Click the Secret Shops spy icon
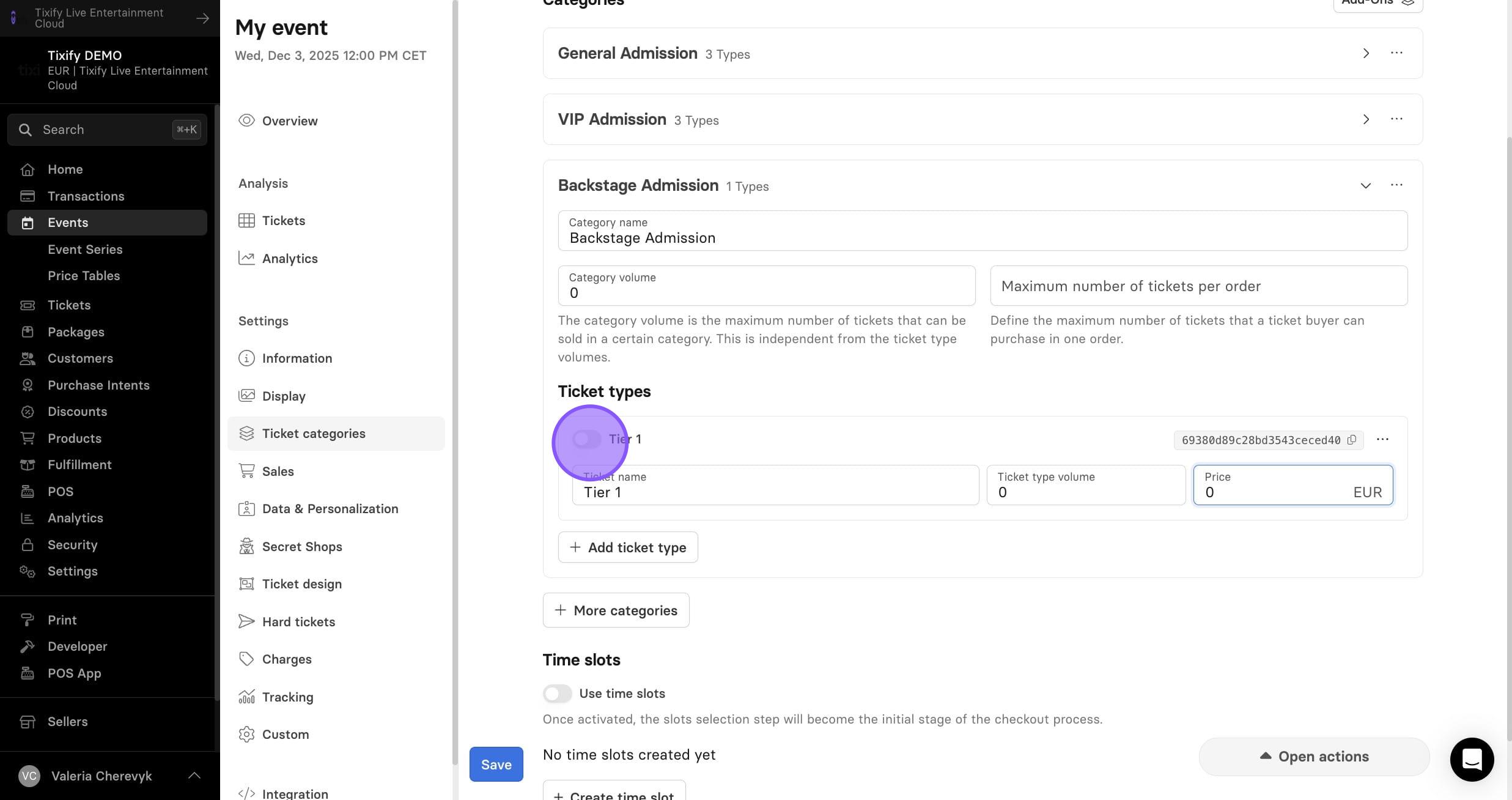This screenshot has height=800, width=1512. [x=246, y=546]
